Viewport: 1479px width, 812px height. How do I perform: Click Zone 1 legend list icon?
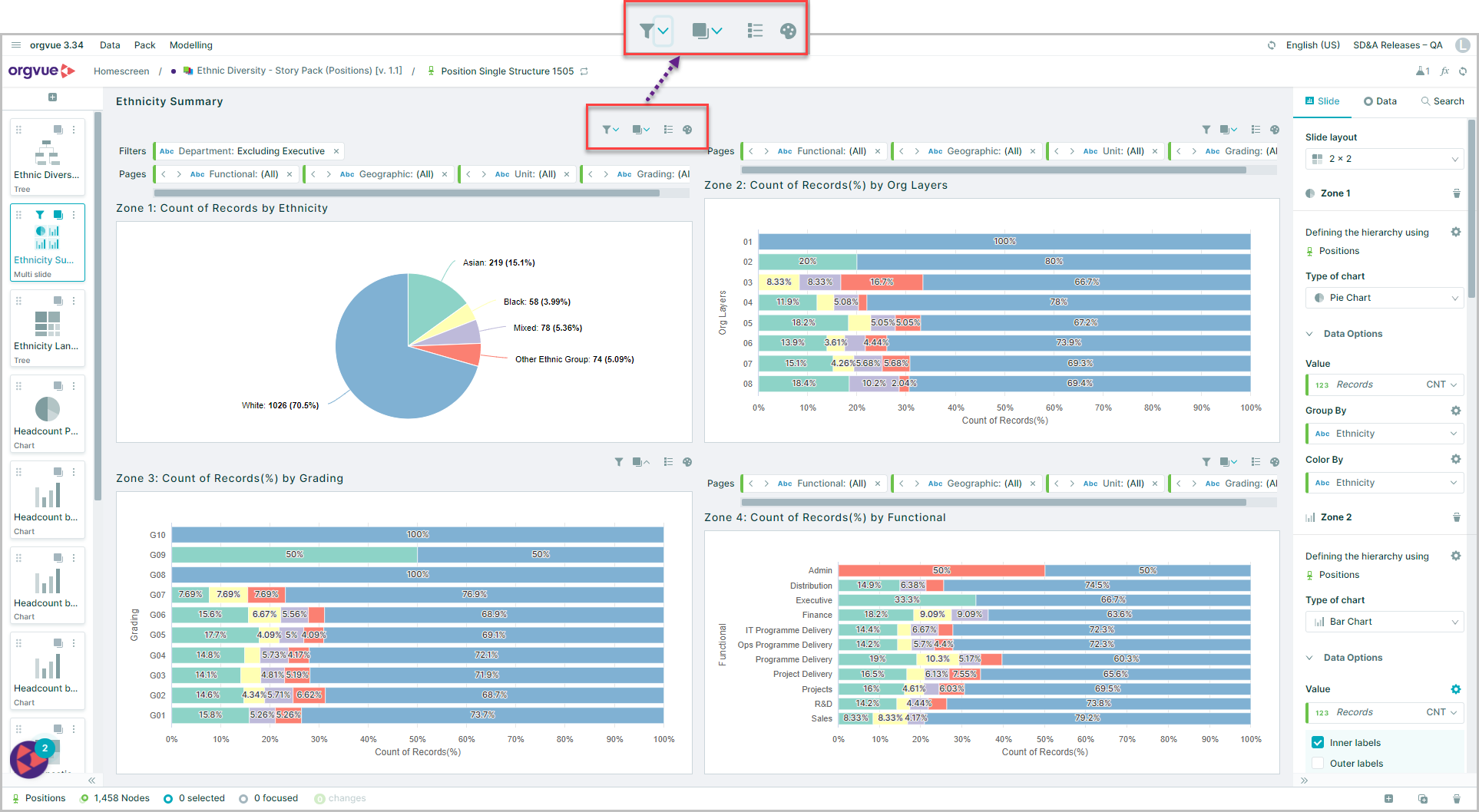coord(668,130)
